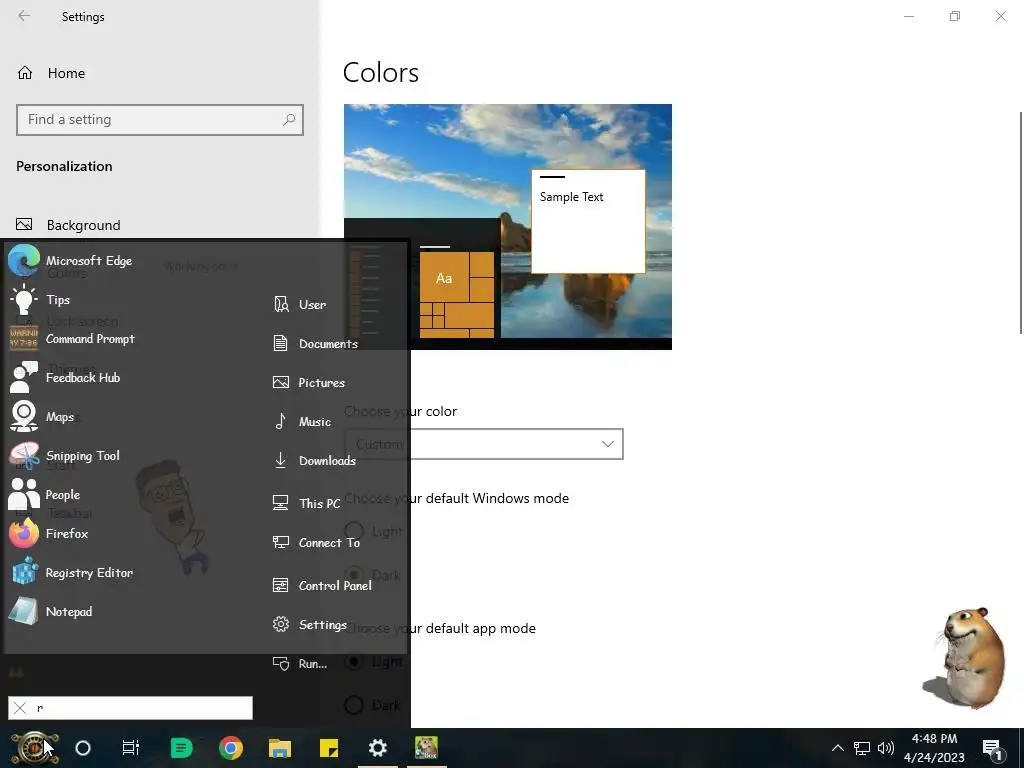Viewport: 1024px width, 768px height.
Task: Clear the start menu search box
Action: [x=20, y=708]
